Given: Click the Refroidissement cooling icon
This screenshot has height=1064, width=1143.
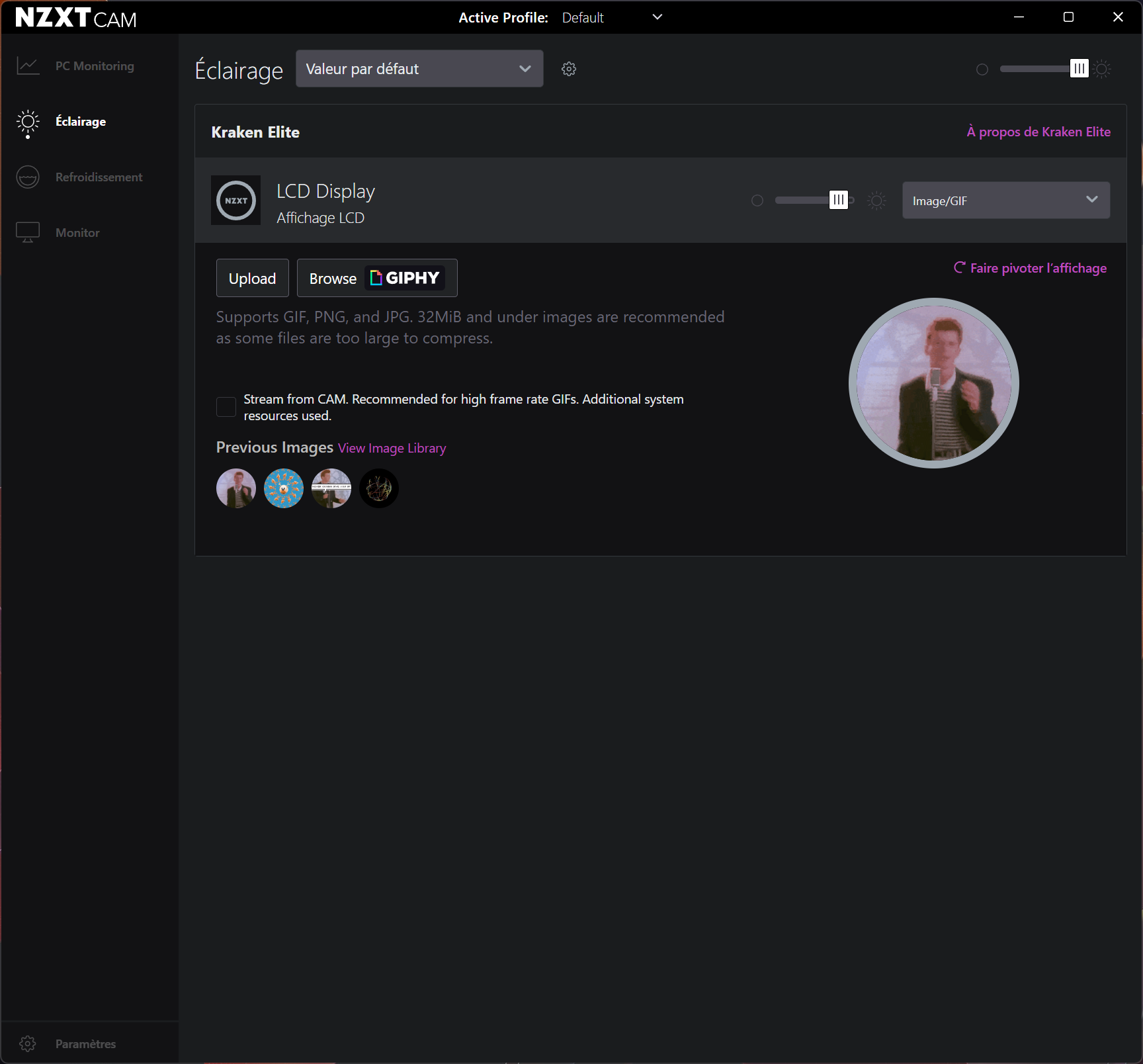Looking at the screenshot, I should [x=28, y=177].
